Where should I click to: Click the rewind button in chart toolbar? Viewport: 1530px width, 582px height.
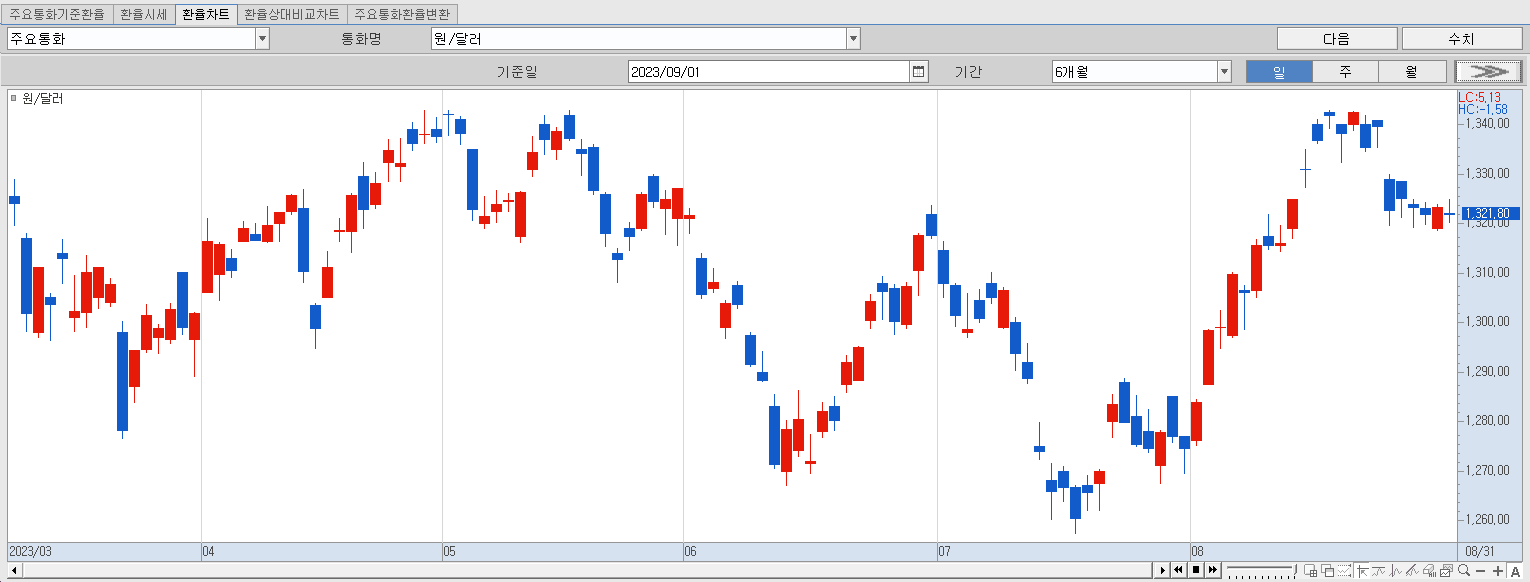pos(1178,570)
